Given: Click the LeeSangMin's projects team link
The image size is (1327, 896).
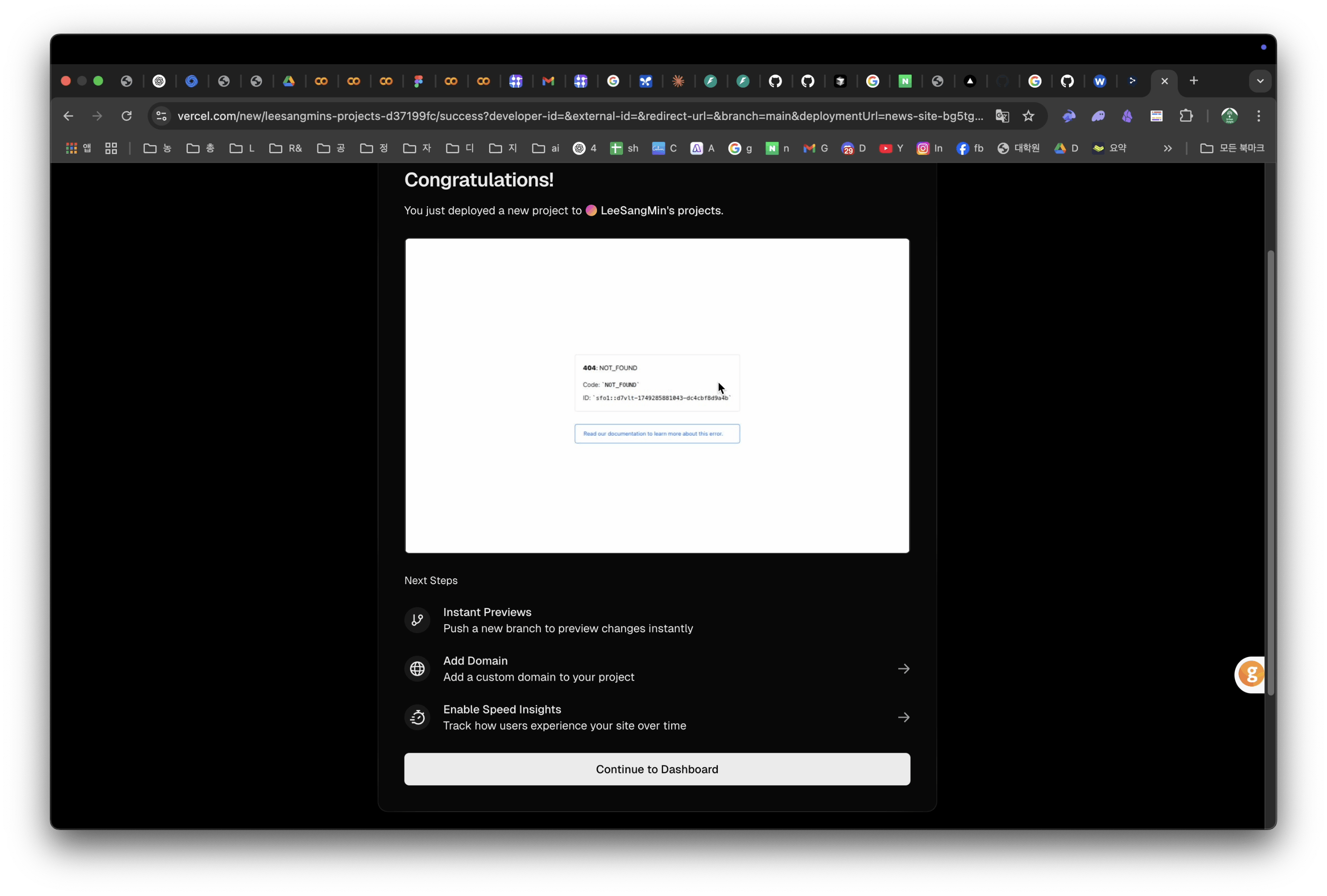Looking at the screenshot, I should [x=655, y=211].
